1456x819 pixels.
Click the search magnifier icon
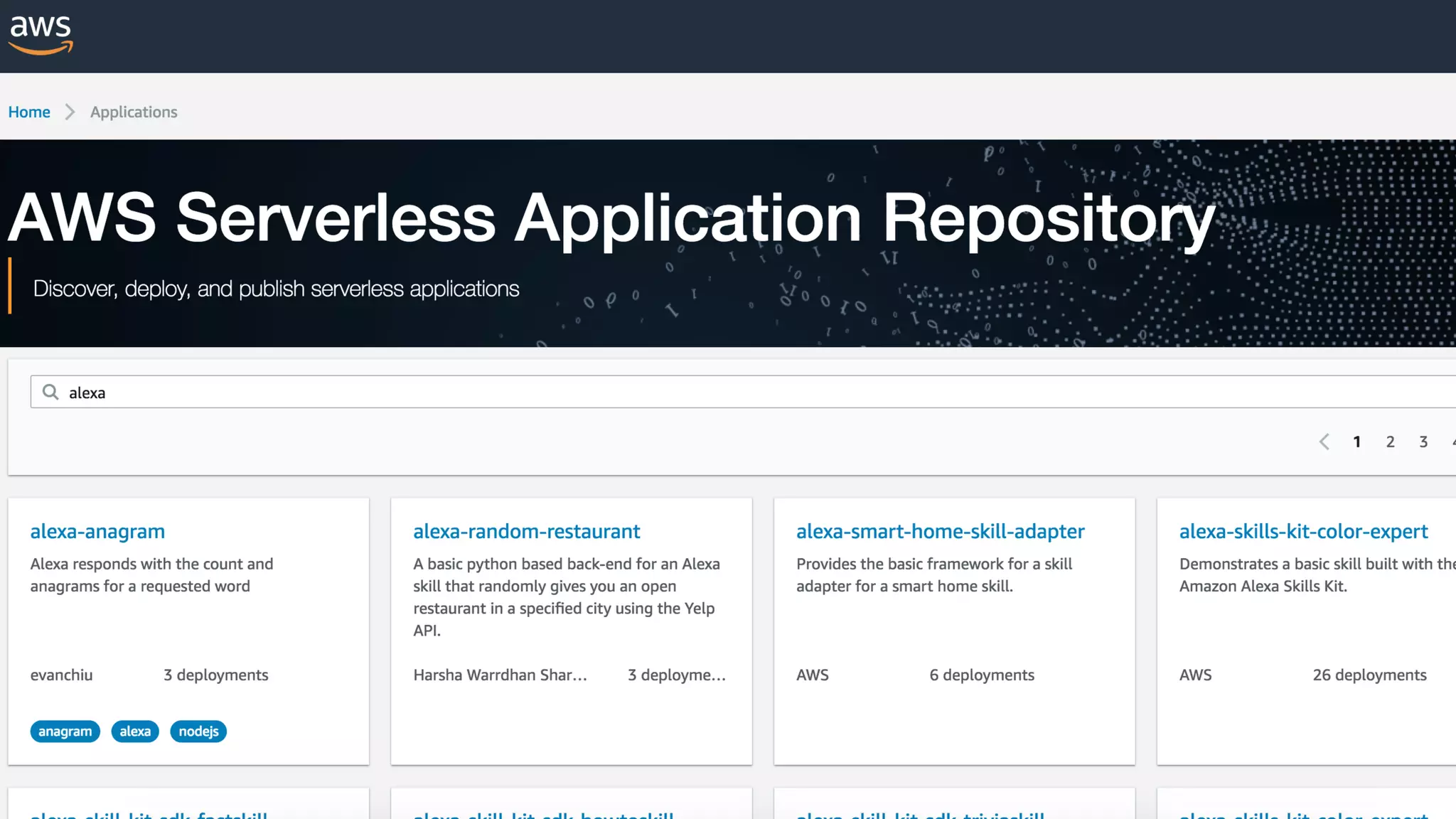click(x=50, y=392)
